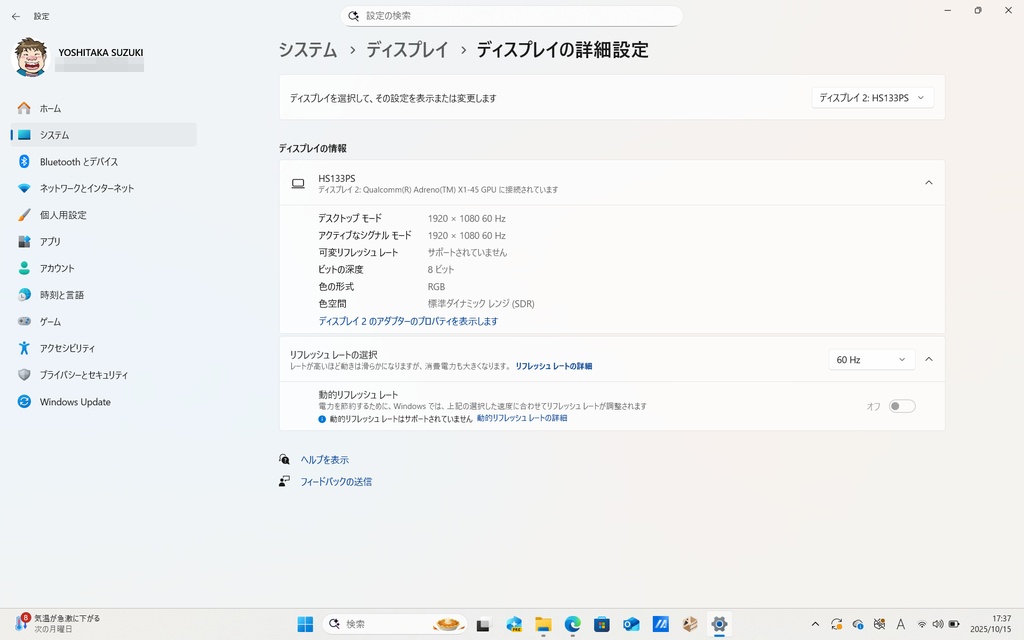Click ディスプレイ in the breadcrumb
This screenshot has height=640, width=1024.
pos(407,49)
